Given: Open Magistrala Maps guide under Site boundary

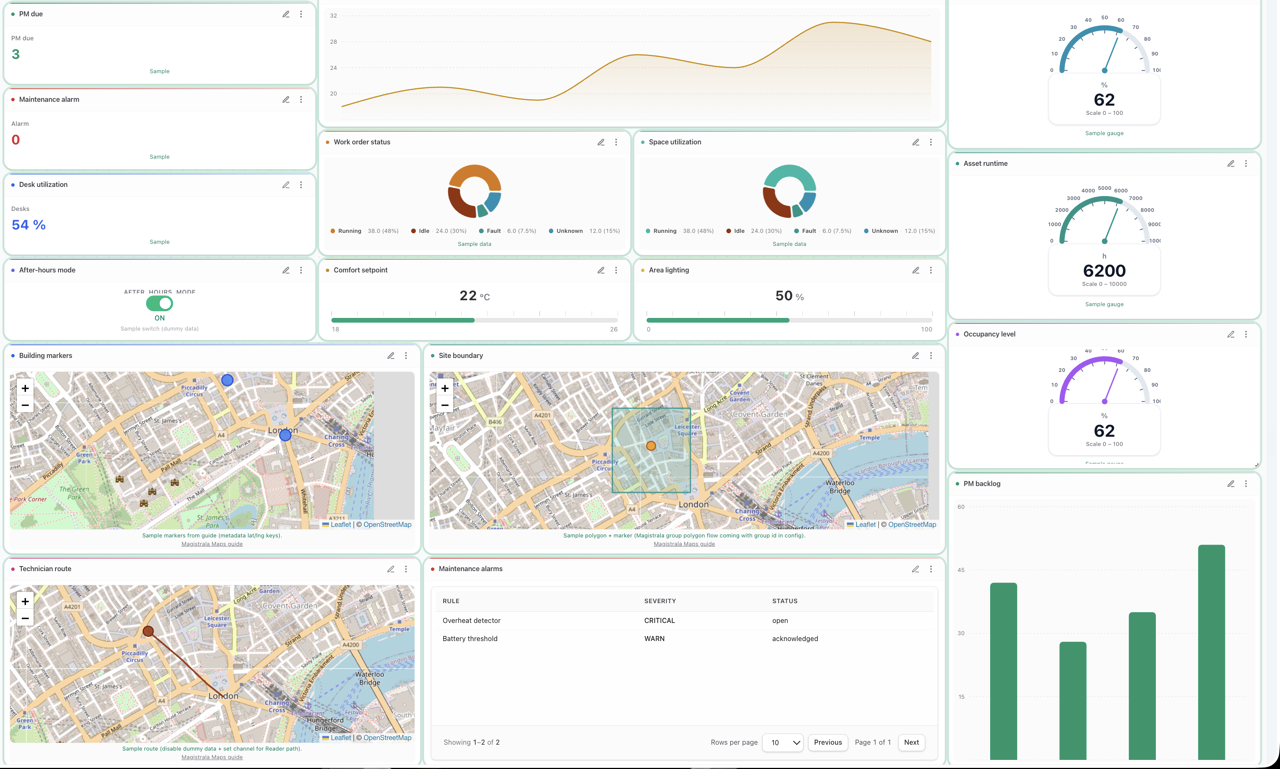Looking at the screenshot, I should (x=684, y=544).
